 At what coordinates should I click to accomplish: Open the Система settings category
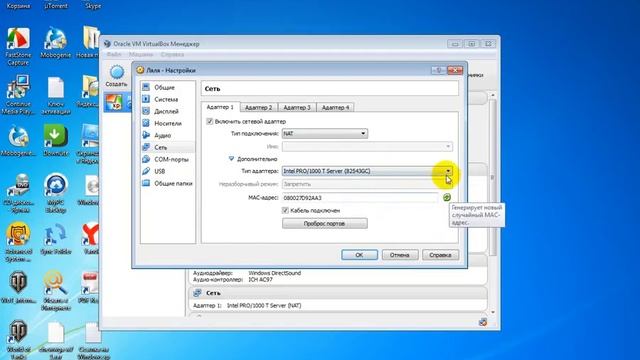(x=167, y=99)
